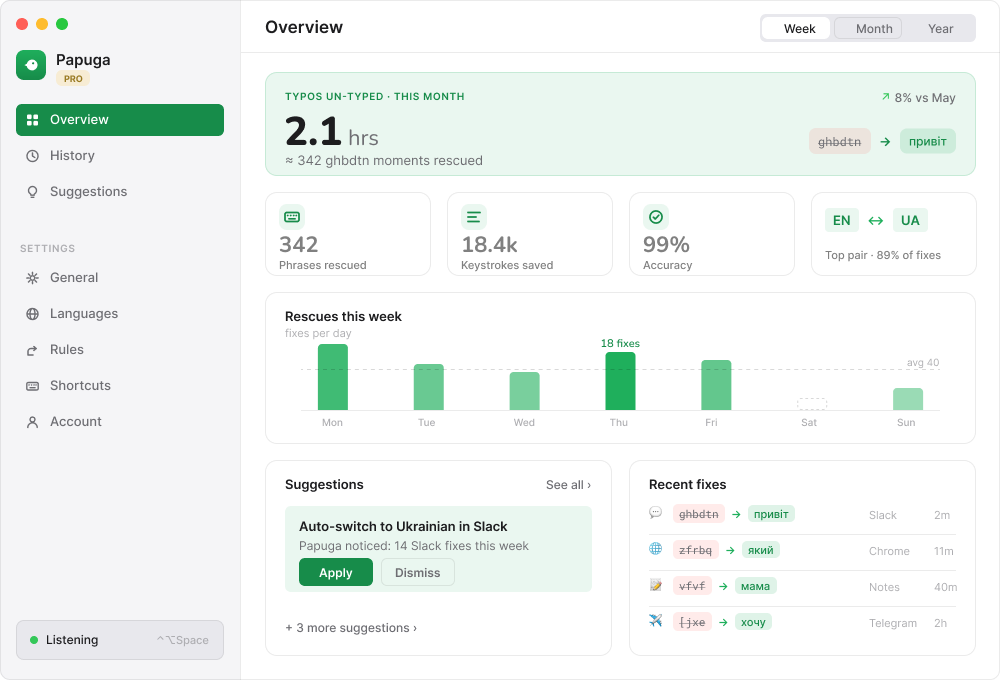This screenshot has height=680, width=1000.
Task: Open History via its clock icon
Action: tap(33, 156)
